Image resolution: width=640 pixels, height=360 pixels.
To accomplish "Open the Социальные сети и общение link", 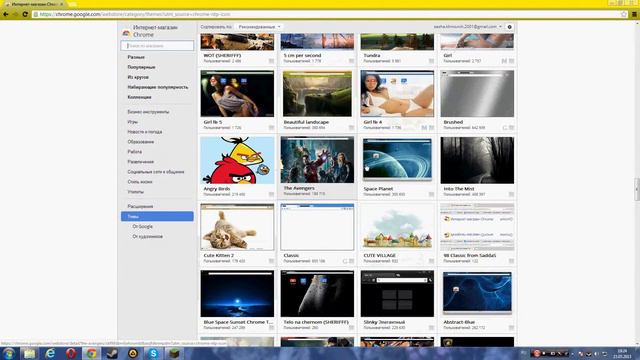I will [156, 172].
